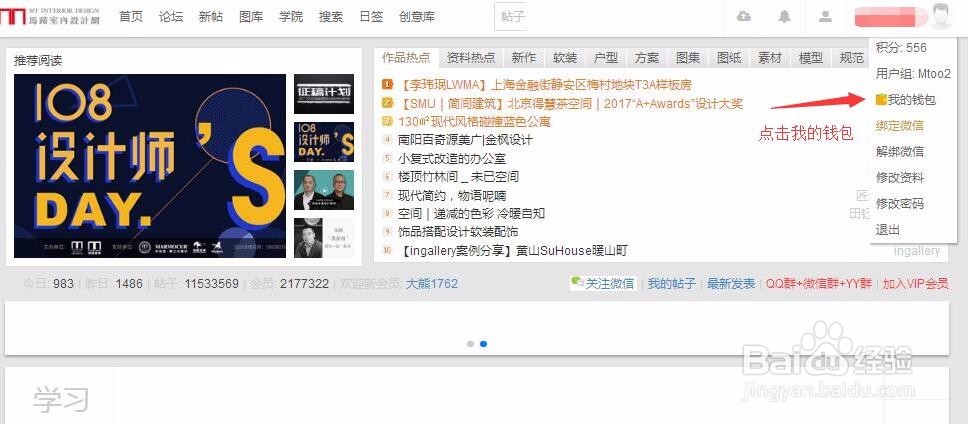
Task: Open 图库 navigation item
Action: coord(251,17)
